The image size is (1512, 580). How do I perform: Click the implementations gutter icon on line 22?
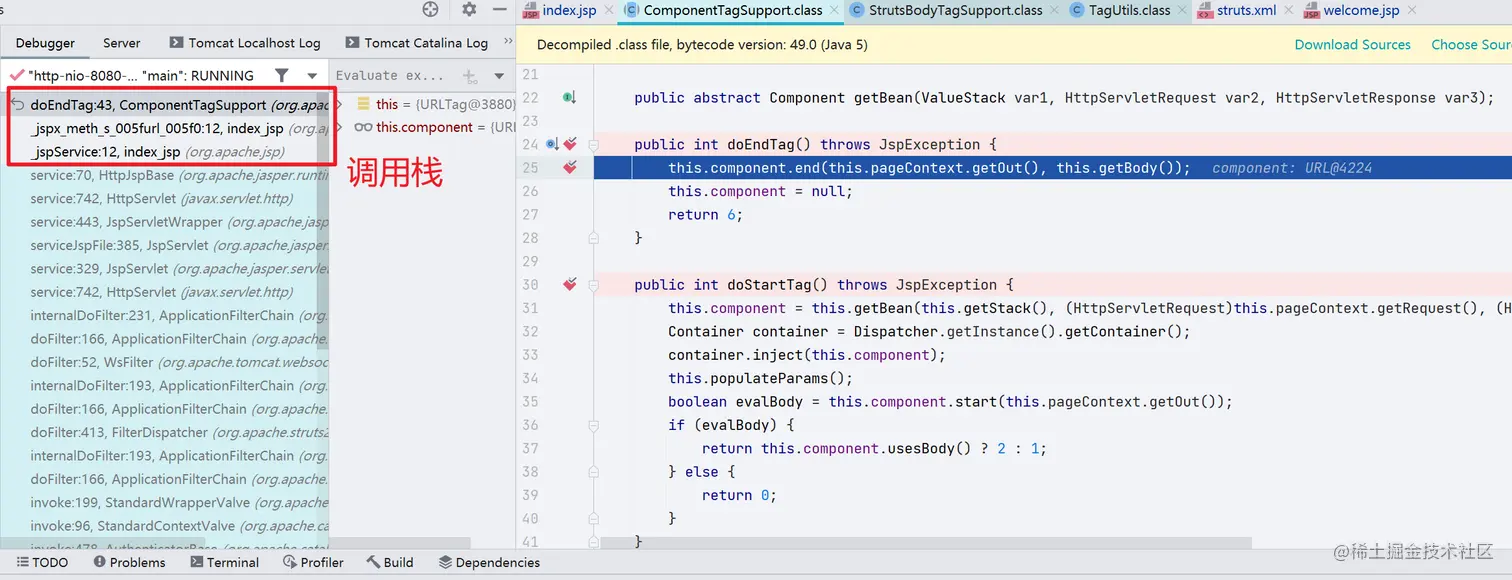568,98
